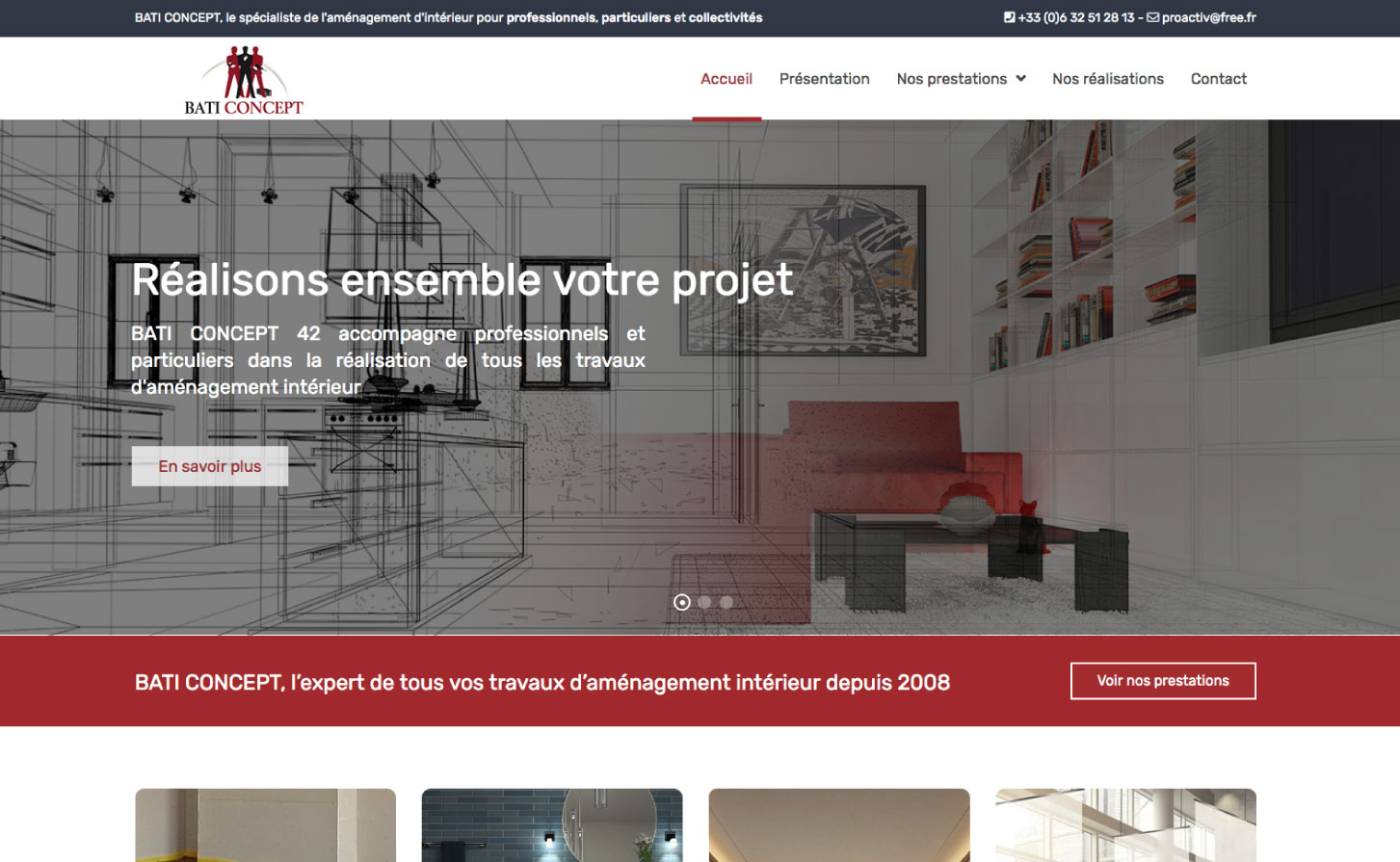The height and width of the screenshot is (862, 1400).
Task: Open the beige ceiling thumbnail
Action: coord(839,825)
